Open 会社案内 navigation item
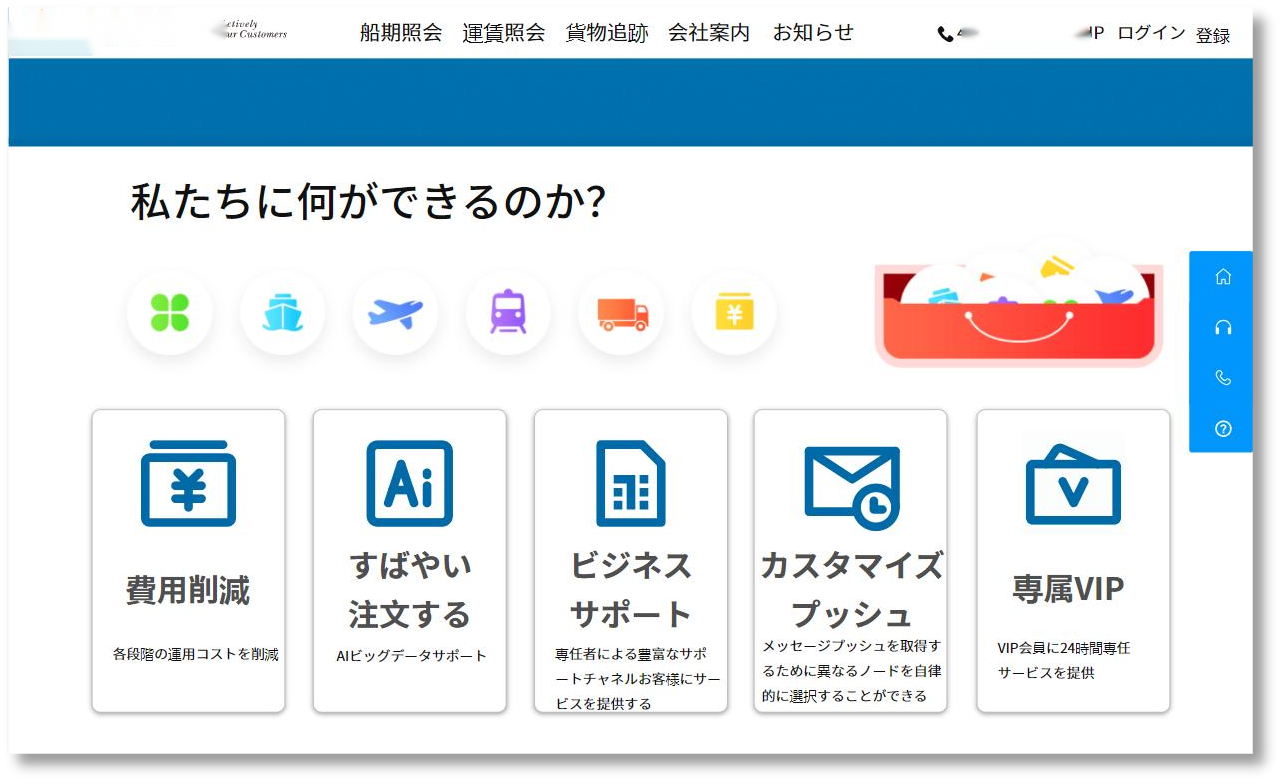 (x=709, y=33)
